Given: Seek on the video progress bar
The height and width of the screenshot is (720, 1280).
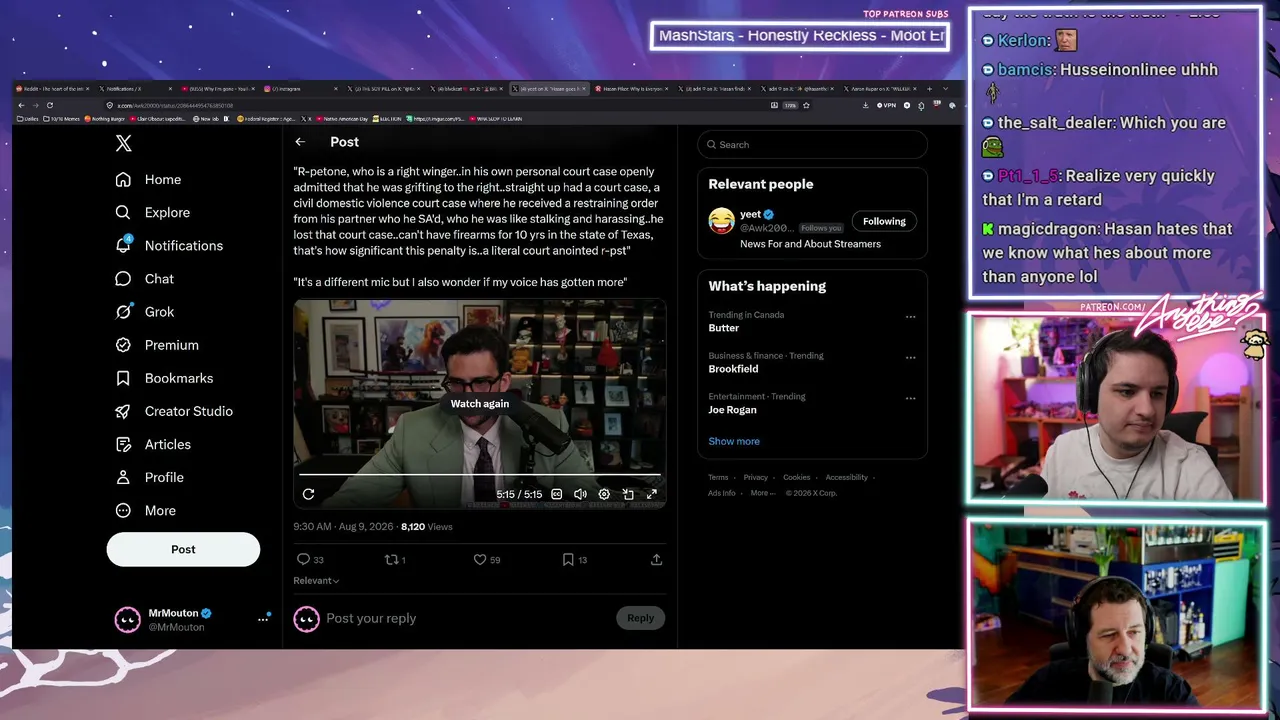Looking at the screenshot, I should click(x=480, y=475).
